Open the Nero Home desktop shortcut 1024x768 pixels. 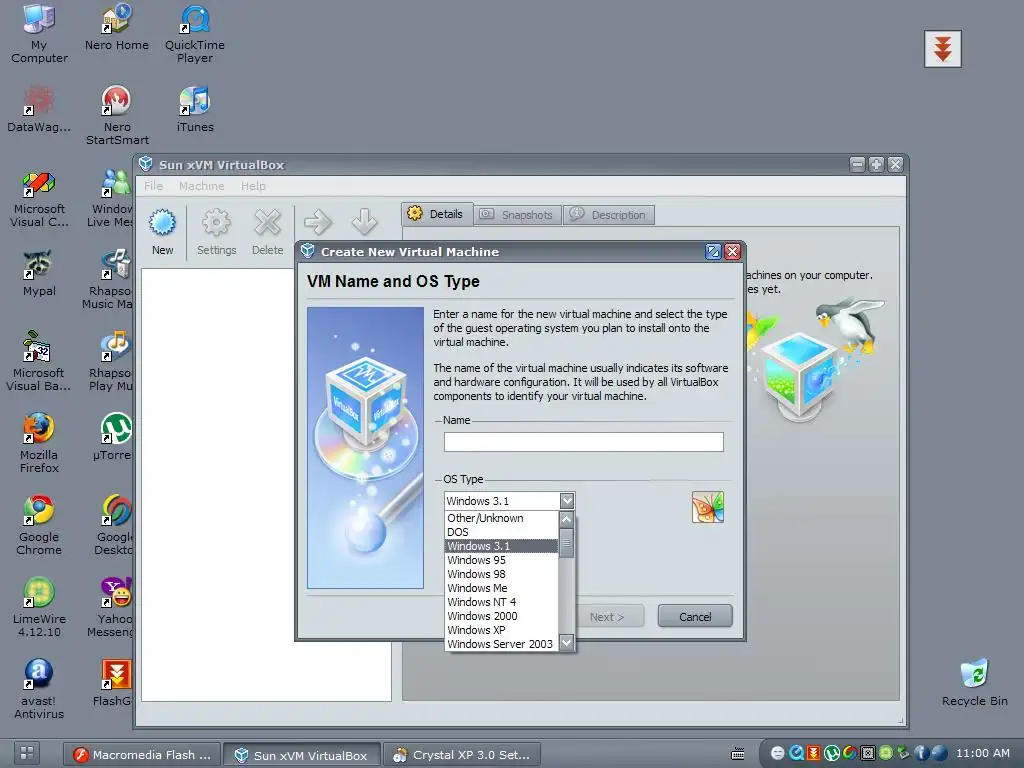click(x=117, y=27)
